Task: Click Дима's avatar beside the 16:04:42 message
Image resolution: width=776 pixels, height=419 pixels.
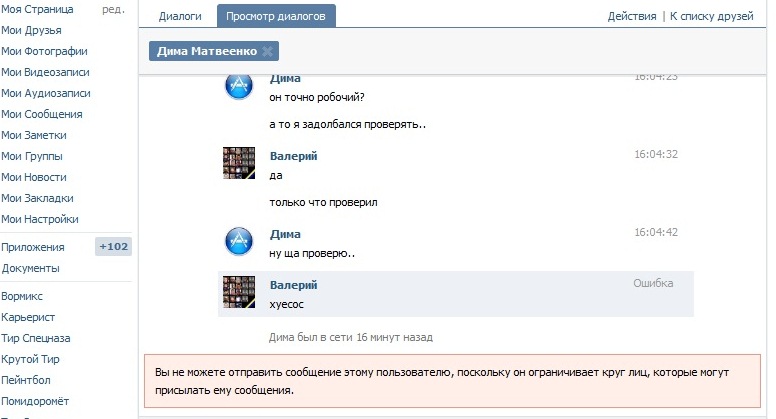Action: 239,241
